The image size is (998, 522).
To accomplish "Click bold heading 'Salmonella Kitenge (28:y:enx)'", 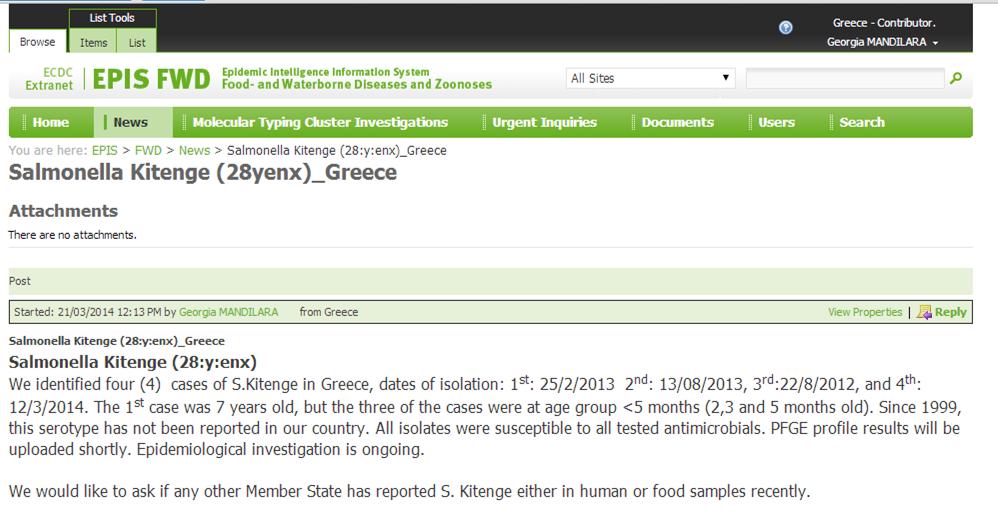I will [x=132, y=362].
